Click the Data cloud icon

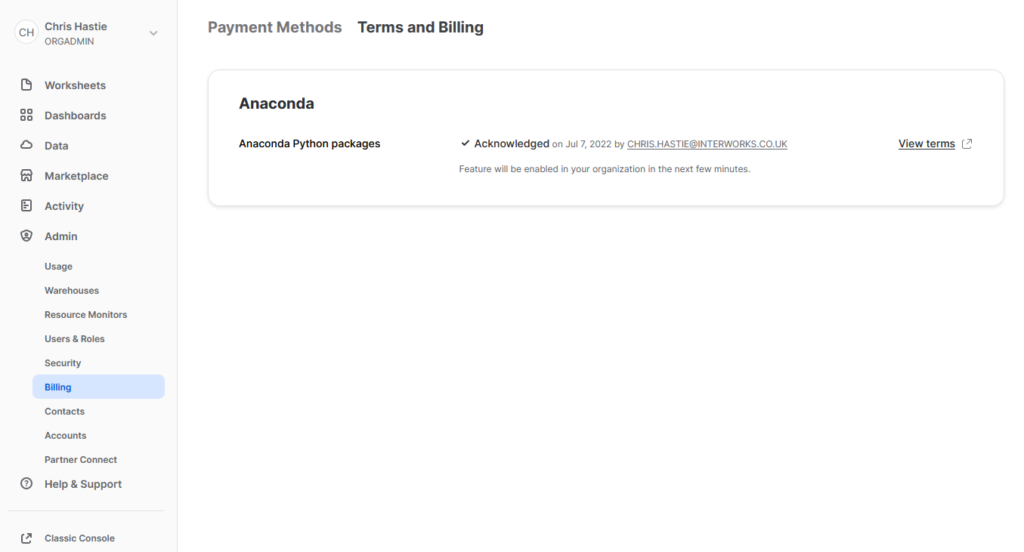pos(27,145)
